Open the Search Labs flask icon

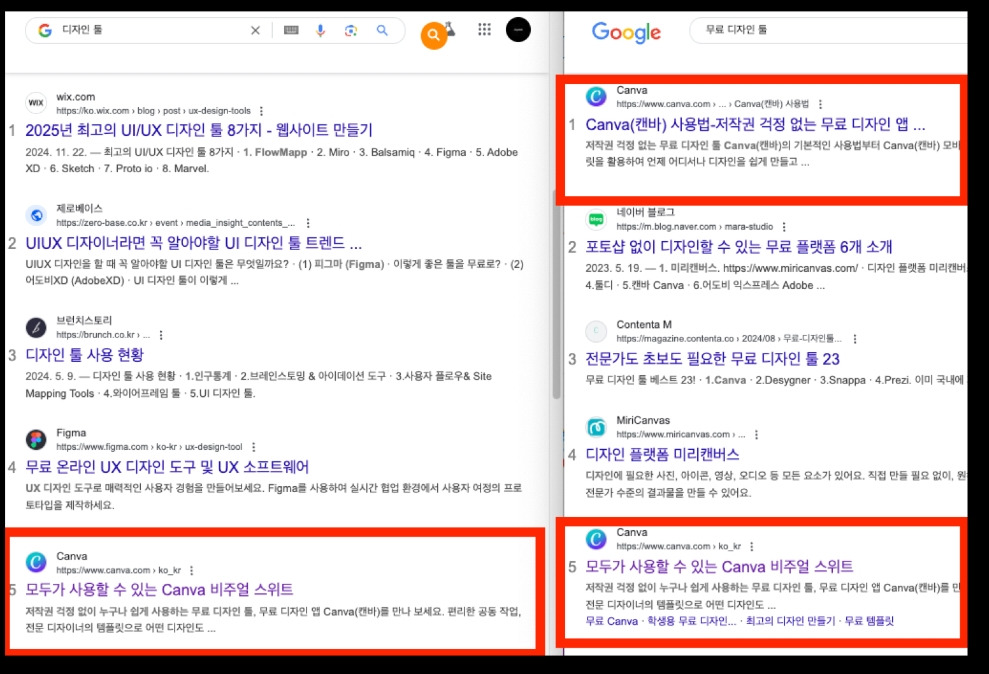450,28
